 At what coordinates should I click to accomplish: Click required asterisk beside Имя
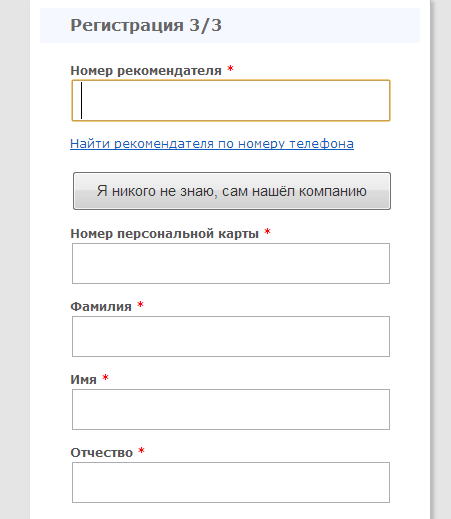pos(105,377)
